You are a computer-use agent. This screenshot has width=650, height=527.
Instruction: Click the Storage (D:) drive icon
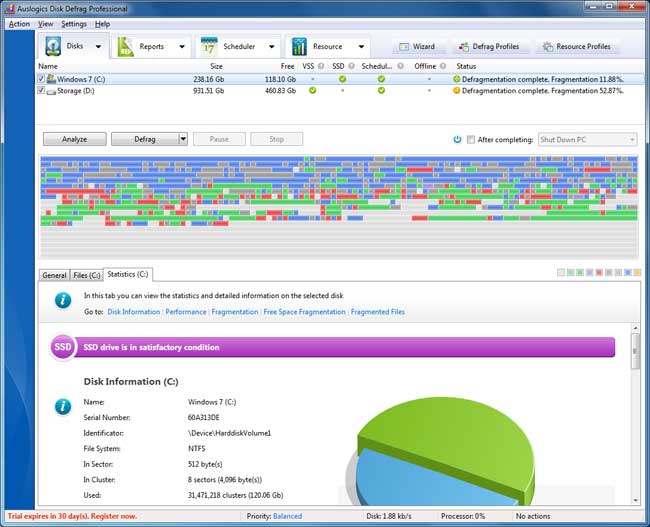click(x=51, y=91)
